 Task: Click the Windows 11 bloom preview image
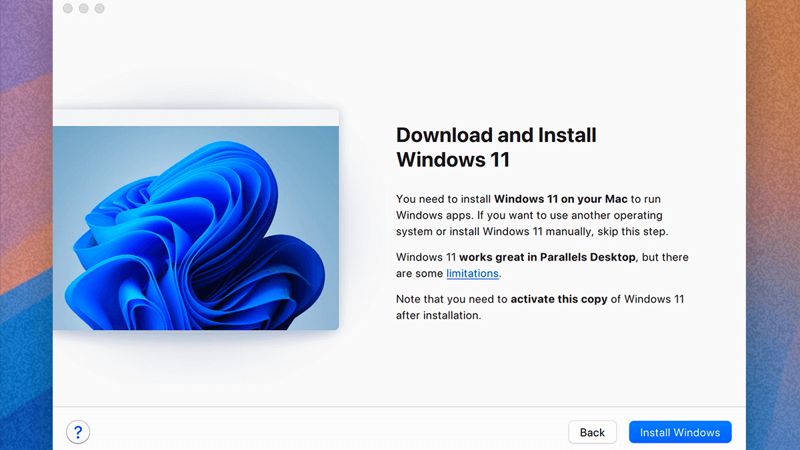[x=196, y=228]
